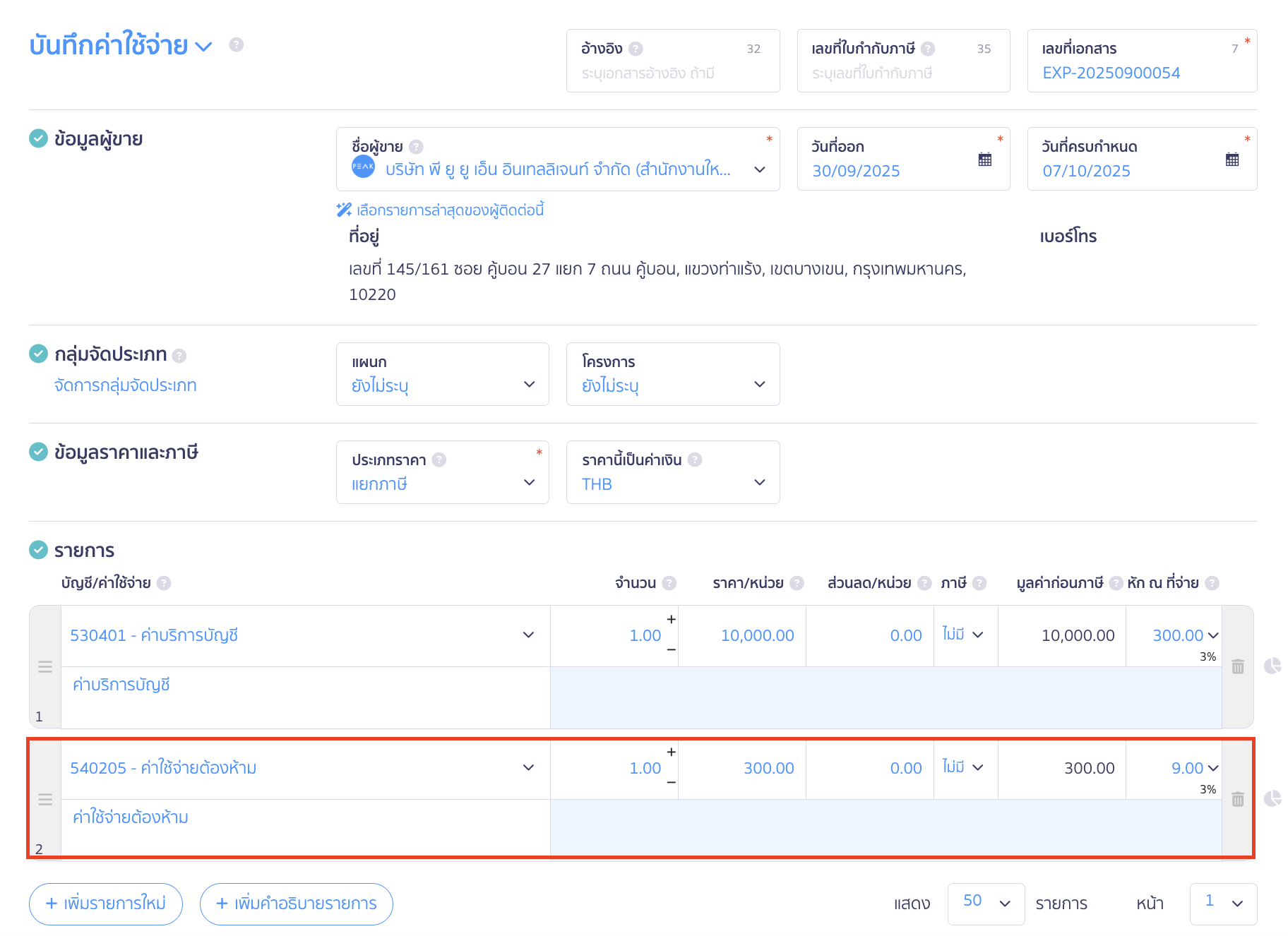Open the บันทึกค่าใช้จ่าย title menu

(x=203, y=47)
